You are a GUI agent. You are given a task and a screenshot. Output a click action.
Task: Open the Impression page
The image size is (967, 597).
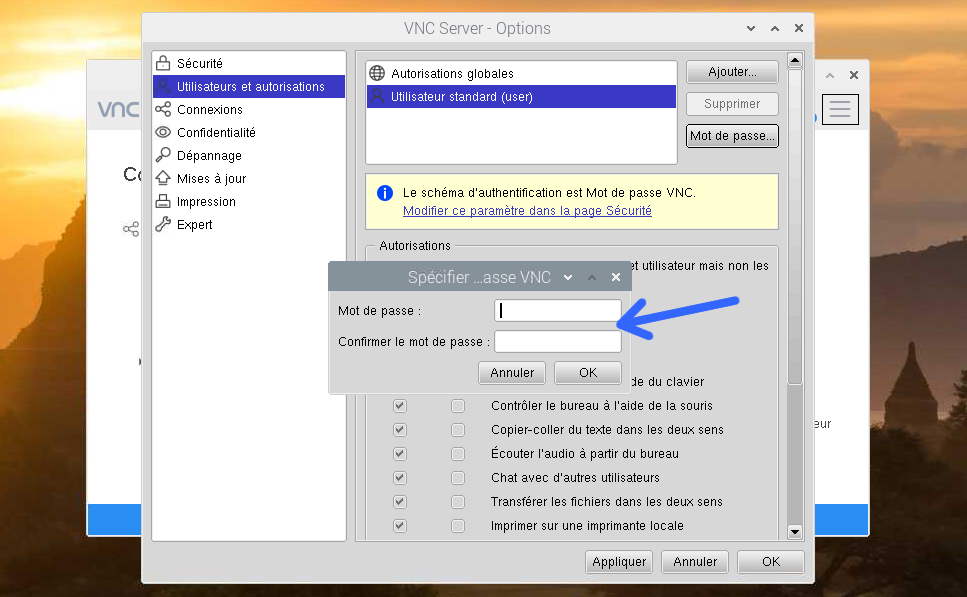(249, 201)
